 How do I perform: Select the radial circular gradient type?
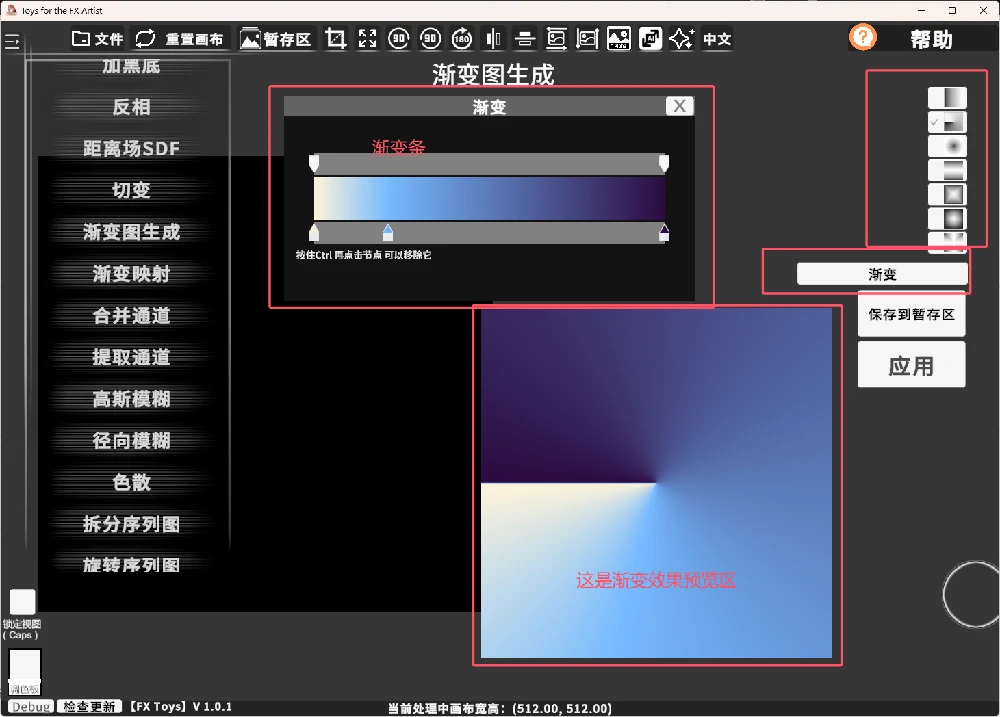point(947,146)
